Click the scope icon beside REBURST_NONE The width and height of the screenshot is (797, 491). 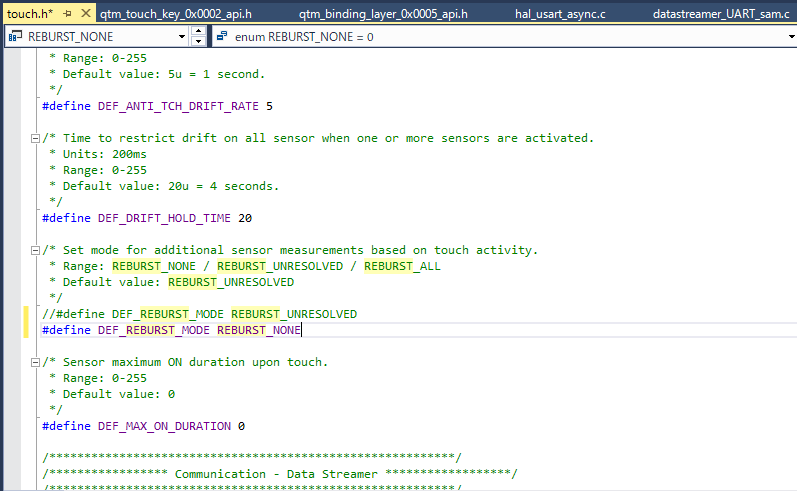15,37
